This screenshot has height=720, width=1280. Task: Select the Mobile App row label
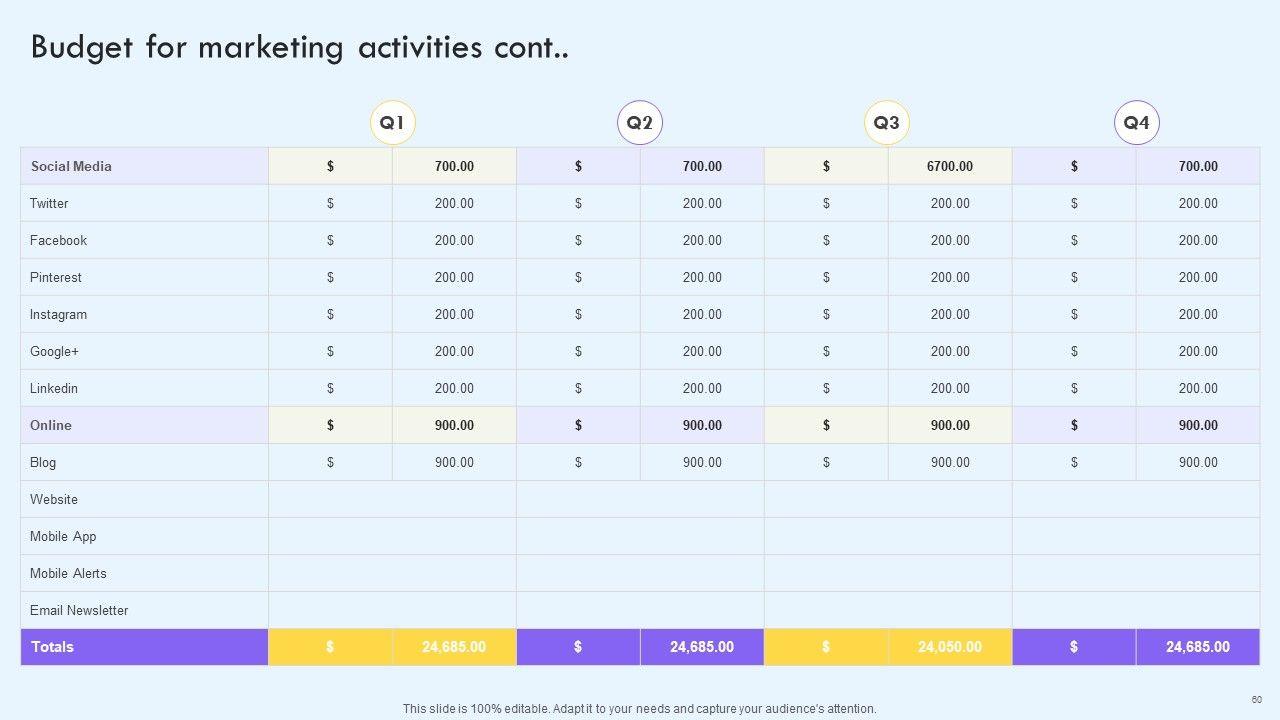click(63, 536)
